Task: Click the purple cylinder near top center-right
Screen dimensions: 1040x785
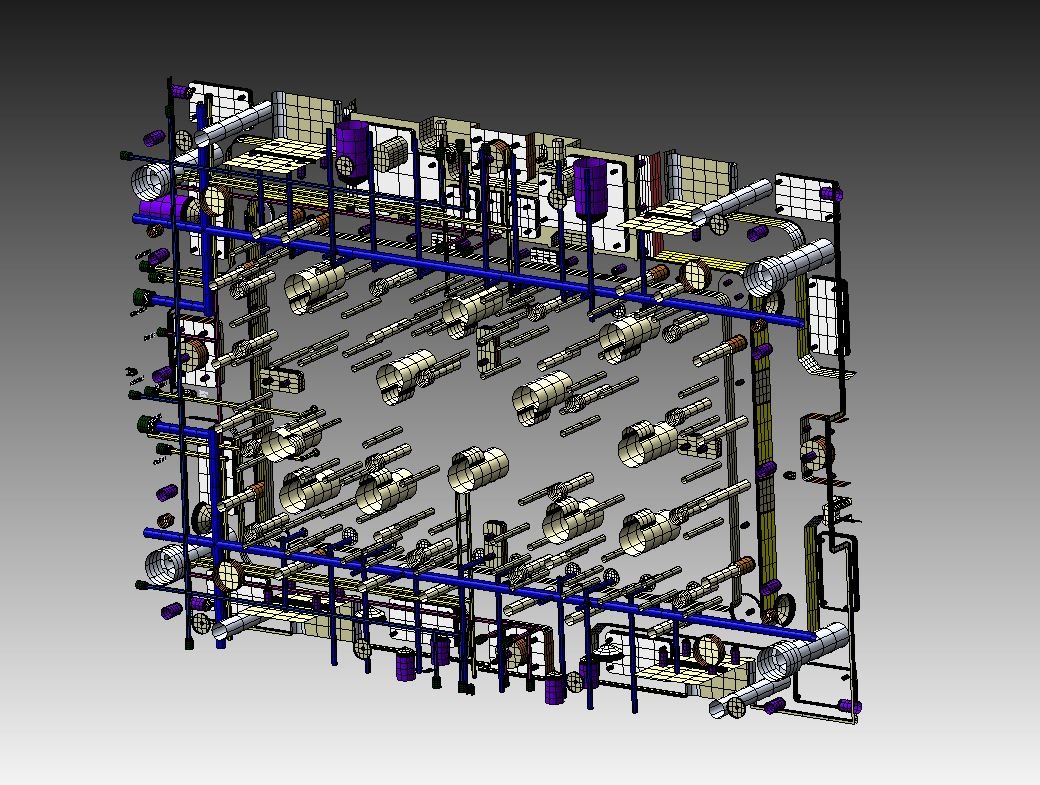Action: [591, 190]
